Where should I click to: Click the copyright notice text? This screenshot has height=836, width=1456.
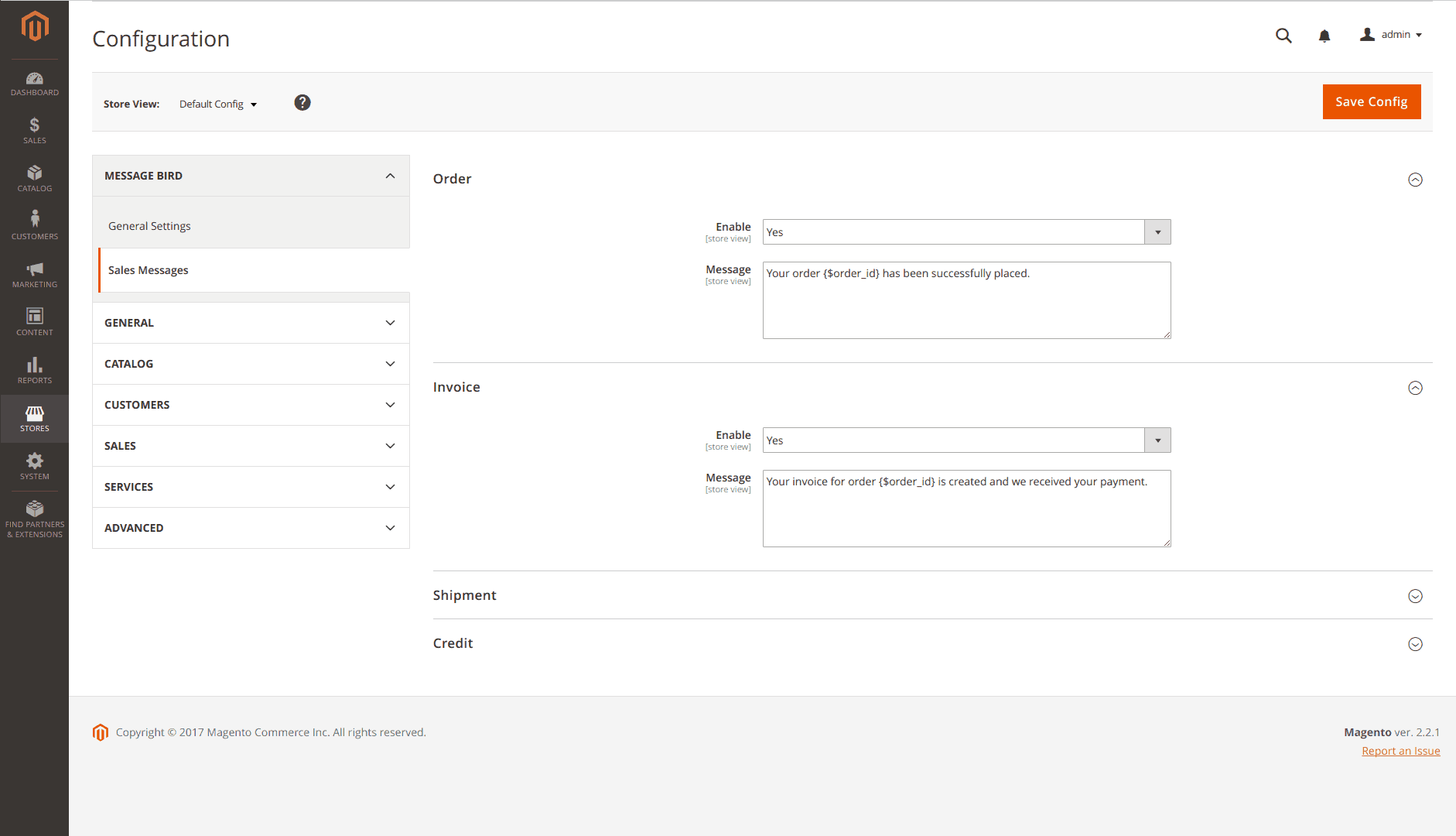click(271, 732)
